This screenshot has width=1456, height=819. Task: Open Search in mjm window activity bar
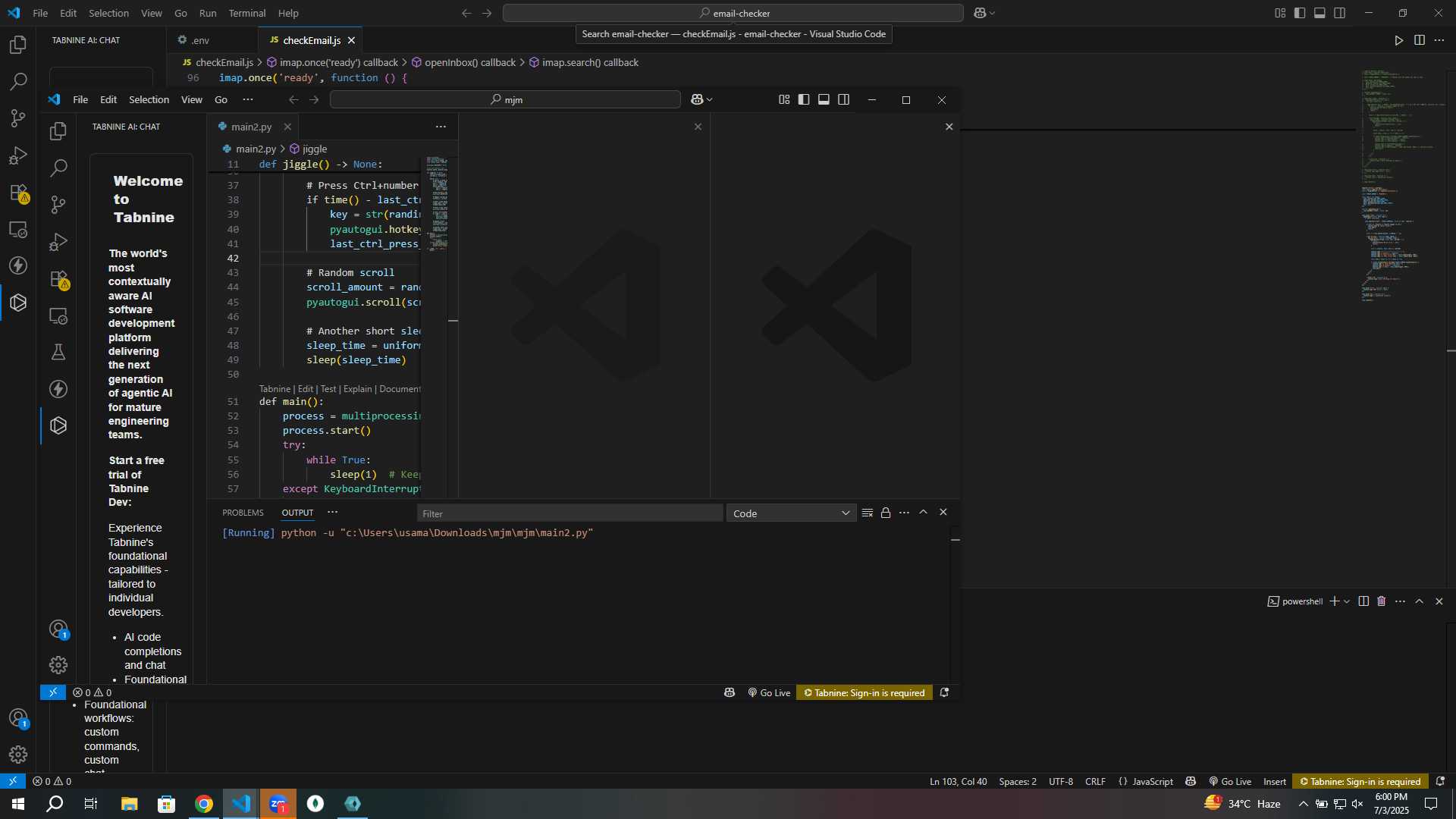pyautogui.click(x=58, y=168)
